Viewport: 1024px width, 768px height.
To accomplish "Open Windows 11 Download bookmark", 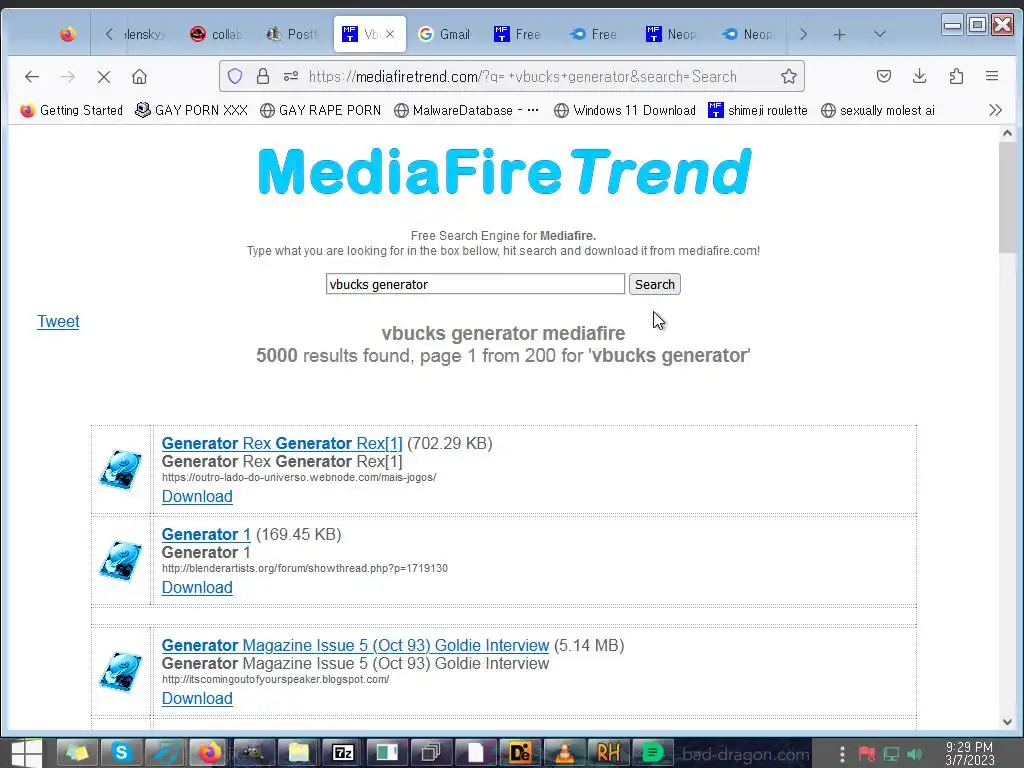I will [x=624, y=110].
